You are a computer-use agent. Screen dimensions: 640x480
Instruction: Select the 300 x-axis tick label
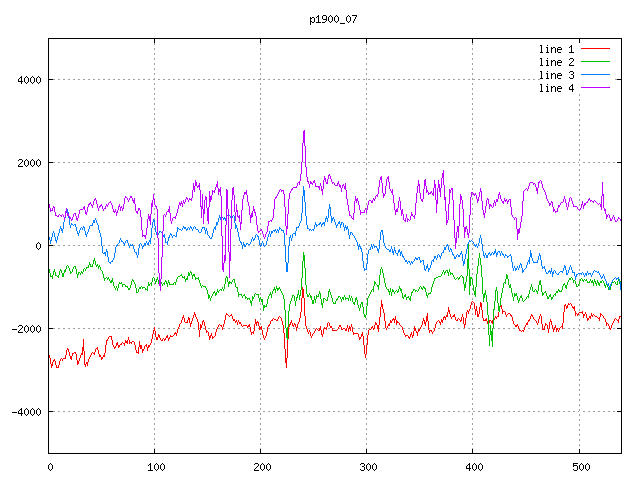[367, 466]
